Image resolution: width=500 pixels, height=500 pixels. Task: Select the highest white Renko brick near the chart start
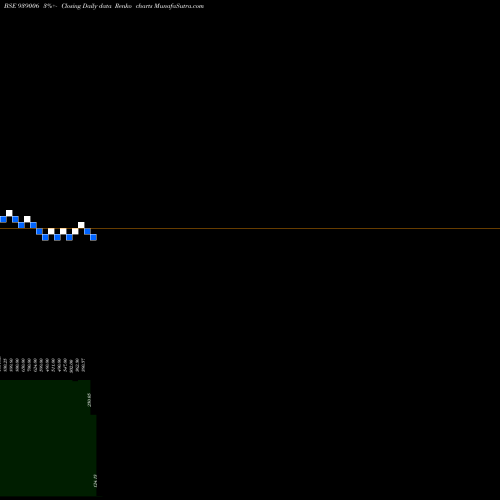point(9,213)
